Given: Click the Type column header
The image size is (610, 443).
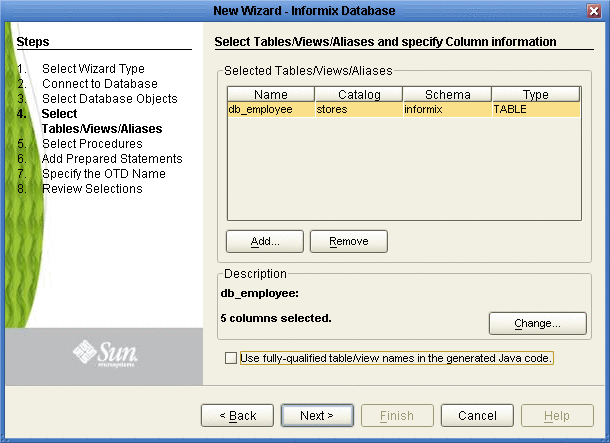Looking at the screenshot, I should point(536,95).
